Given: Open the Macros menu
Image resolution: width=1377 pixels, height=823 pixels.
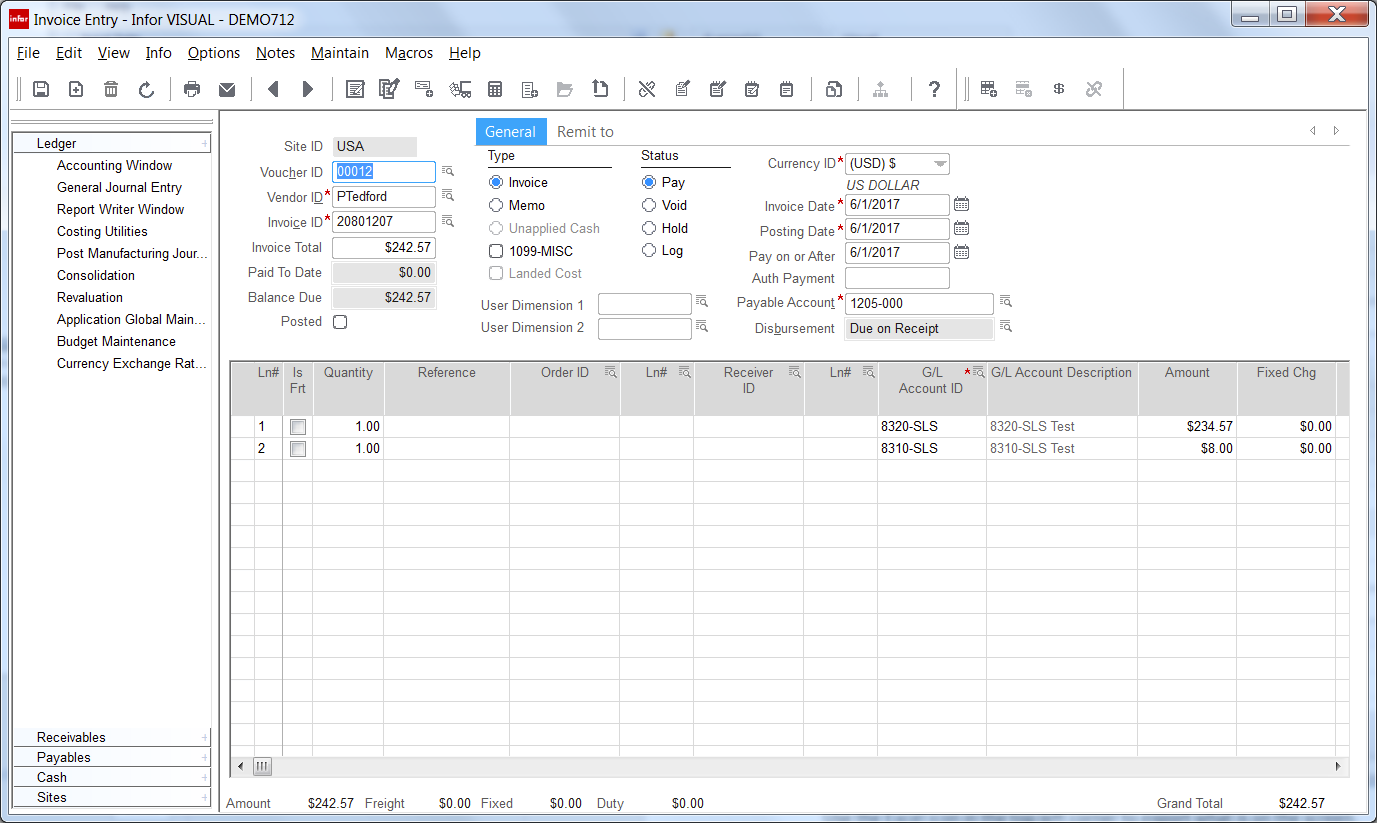Looking at the screenshot, I should [x=409, y=53].
